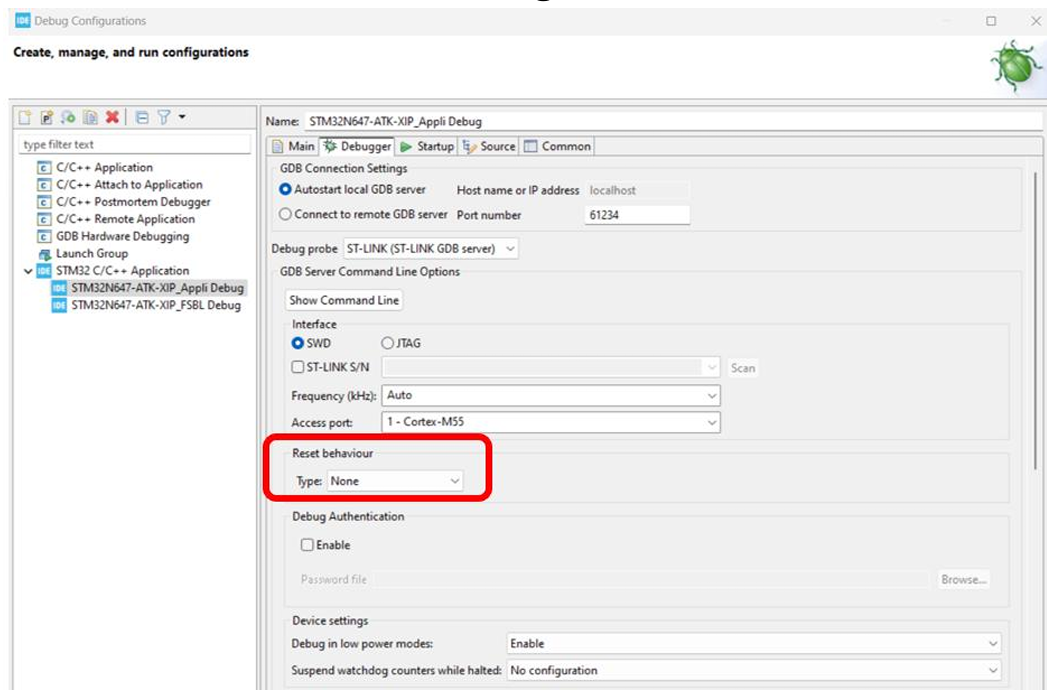Image resolution: width=1051 pixels, height=696 pixels.
Task: Enable the ST-LINK S/N checkbox
Action: pos(298,367)
